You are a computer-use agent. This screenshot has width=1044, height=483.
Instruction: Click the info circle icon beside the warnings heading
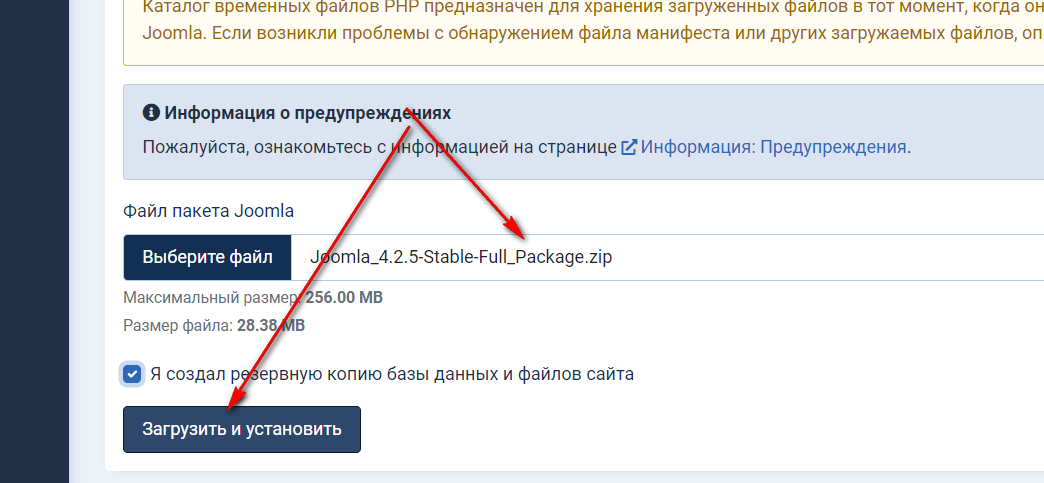(151, 112)
